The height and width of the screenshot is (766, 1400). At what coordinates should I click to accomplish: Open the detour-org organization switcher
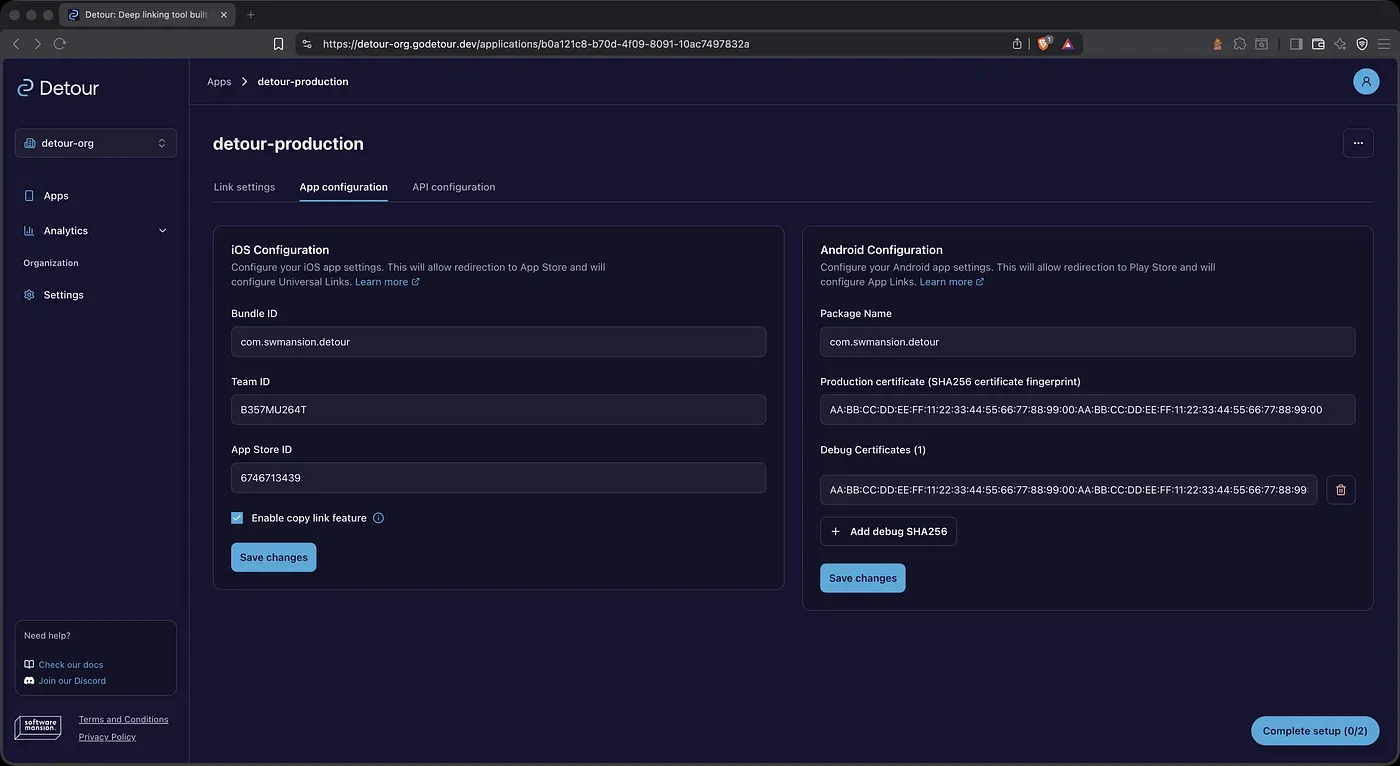pos(96,143)
